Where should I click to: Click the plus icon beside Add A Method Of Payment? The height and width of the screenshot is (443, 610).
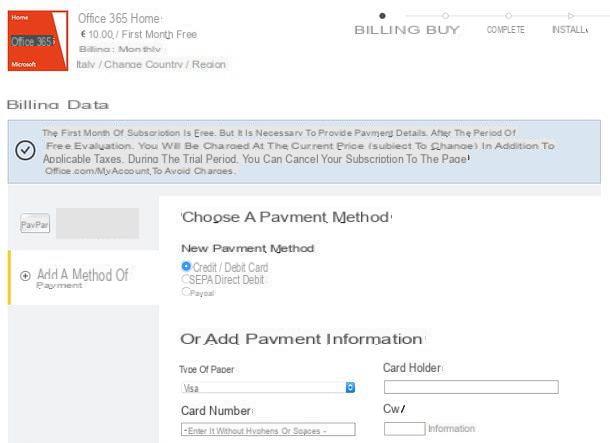25,276
